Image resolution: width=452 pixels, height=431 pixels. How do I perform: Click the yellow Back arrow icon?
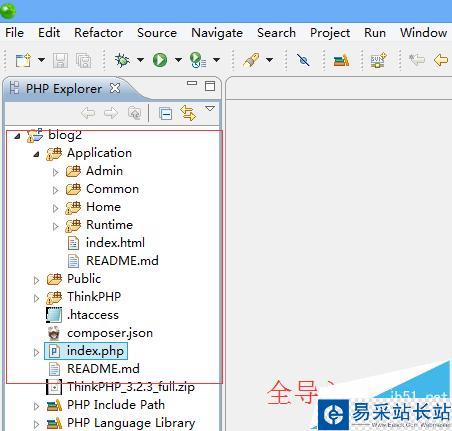pyautogui.click(x=441, y=60)
